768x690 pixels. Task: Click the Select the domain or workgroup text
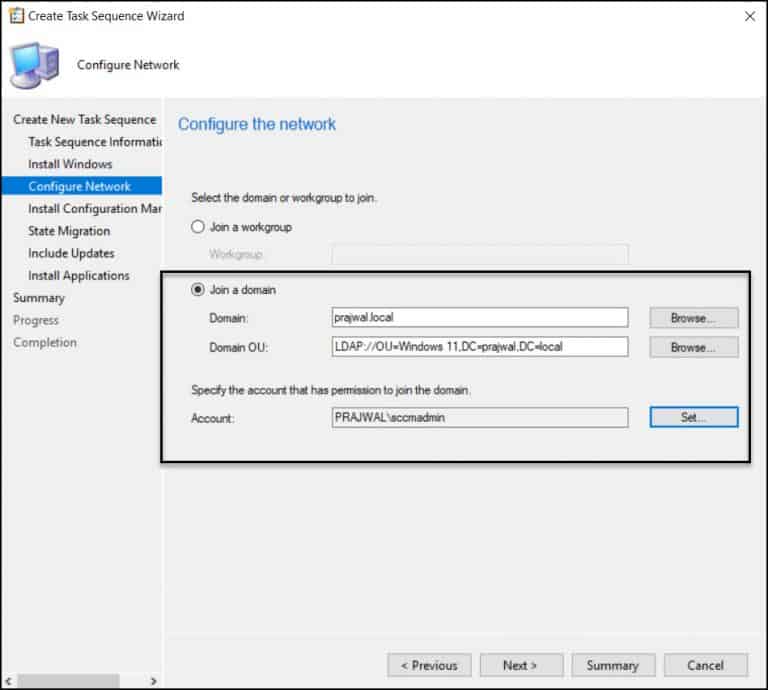coord(284,198)
